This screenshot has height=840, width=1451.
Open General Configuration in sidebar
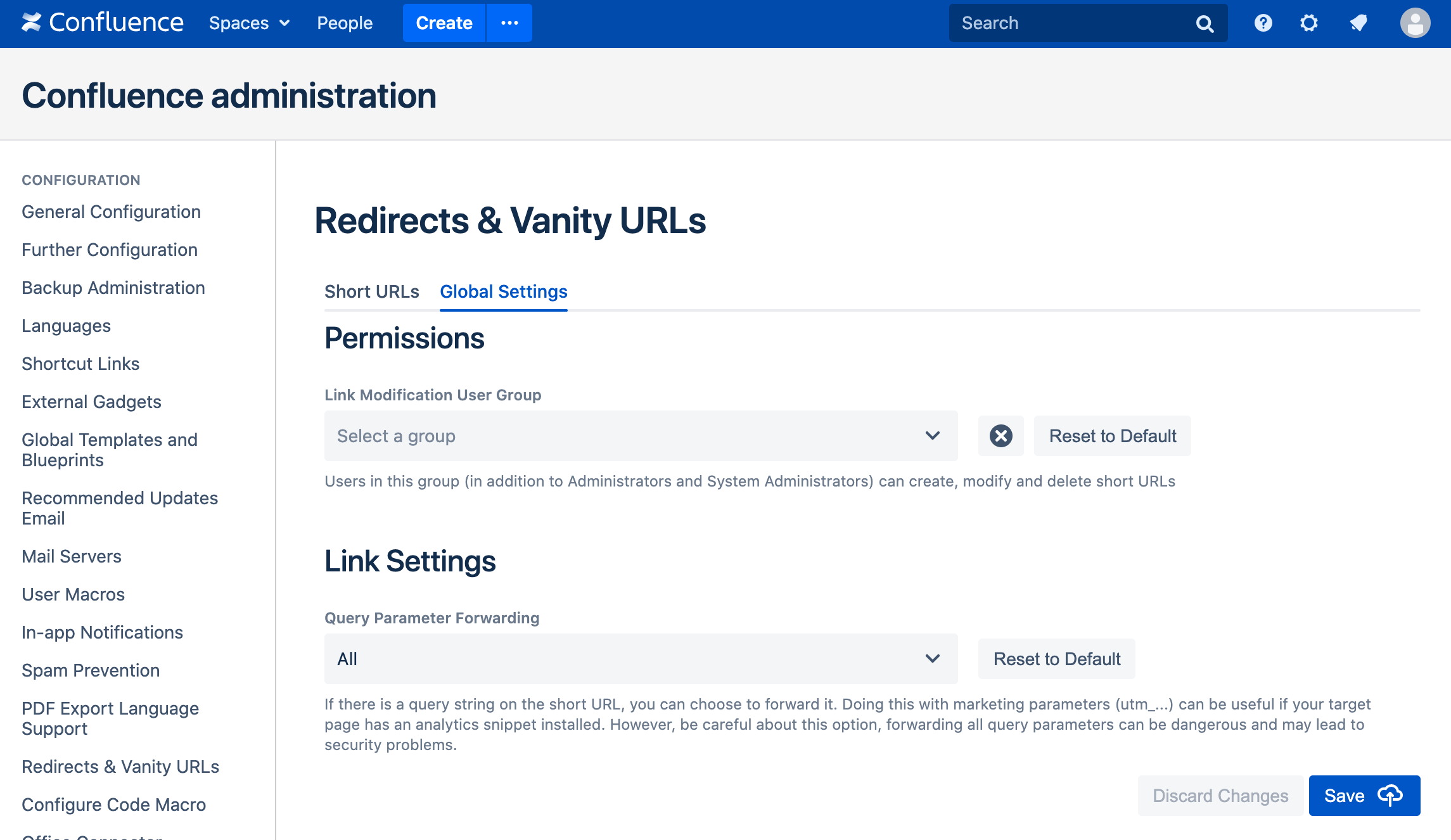(x=111, y=212)
